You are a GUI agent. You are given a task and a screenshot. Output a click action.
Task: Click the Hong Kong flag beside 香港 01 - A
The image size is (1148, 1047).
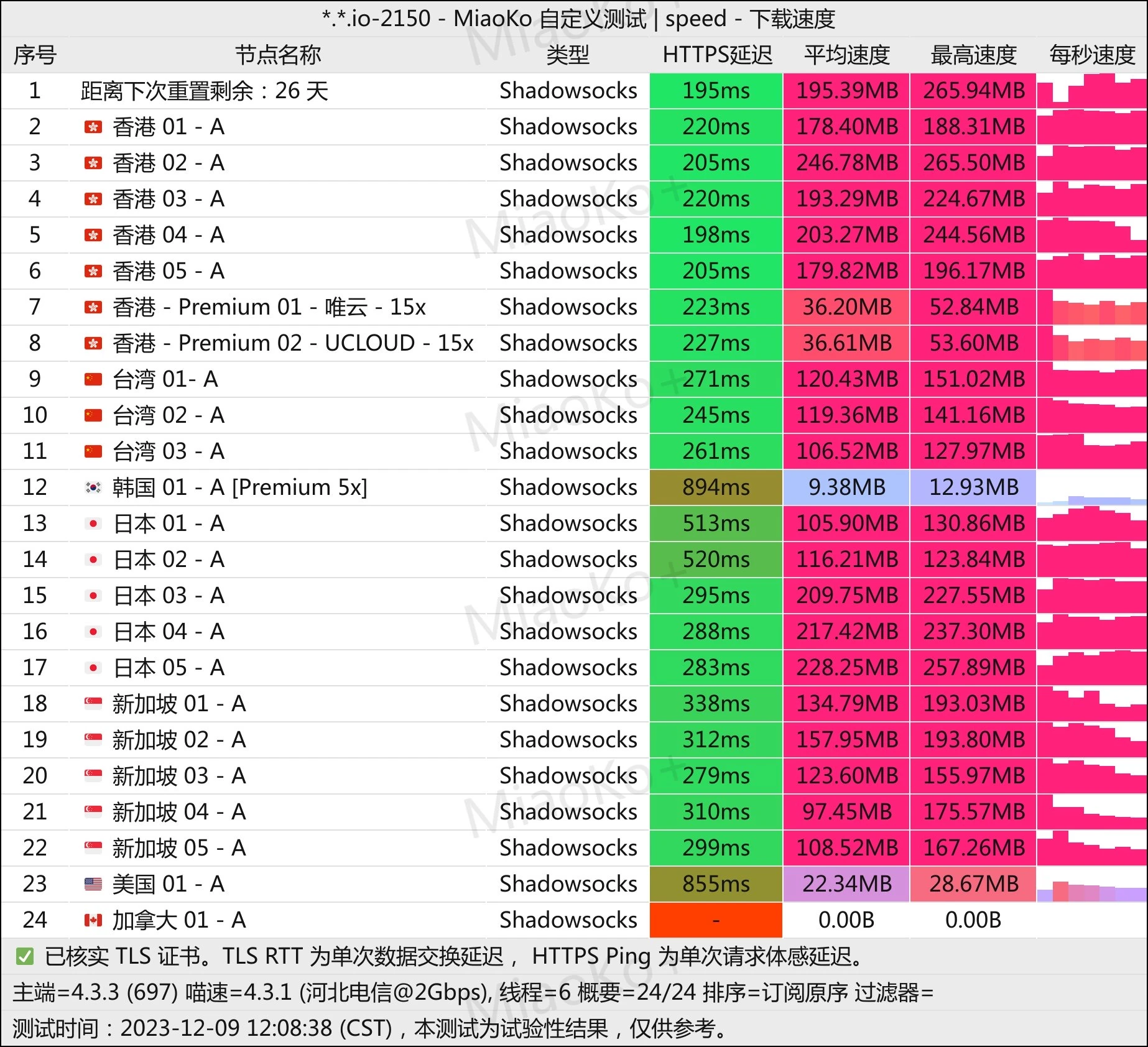pyautogui.click(x=93, y=127)
